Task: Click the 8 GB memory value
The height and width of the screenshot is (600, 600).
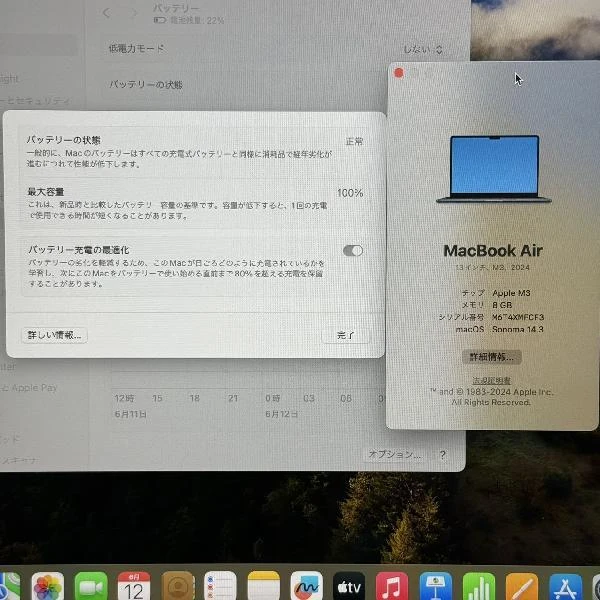Action: coord(502,305)
